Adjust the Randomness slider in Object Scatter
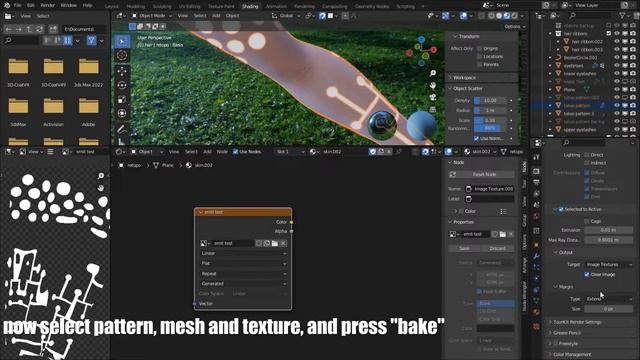 (490, 128)
